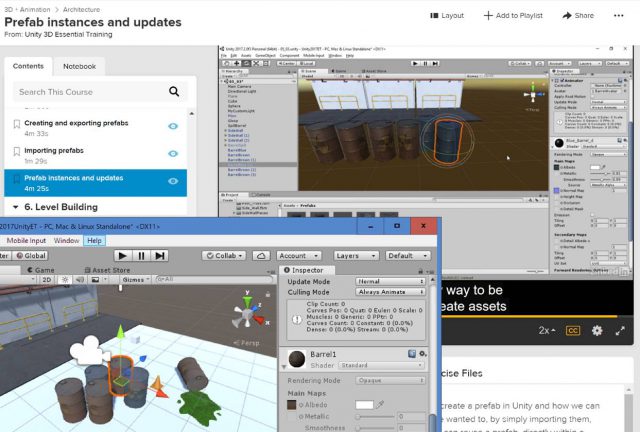Screen dimensions: 640x432
Task: Click the green Y-axis move handle arrow
Action: (120, 332)
